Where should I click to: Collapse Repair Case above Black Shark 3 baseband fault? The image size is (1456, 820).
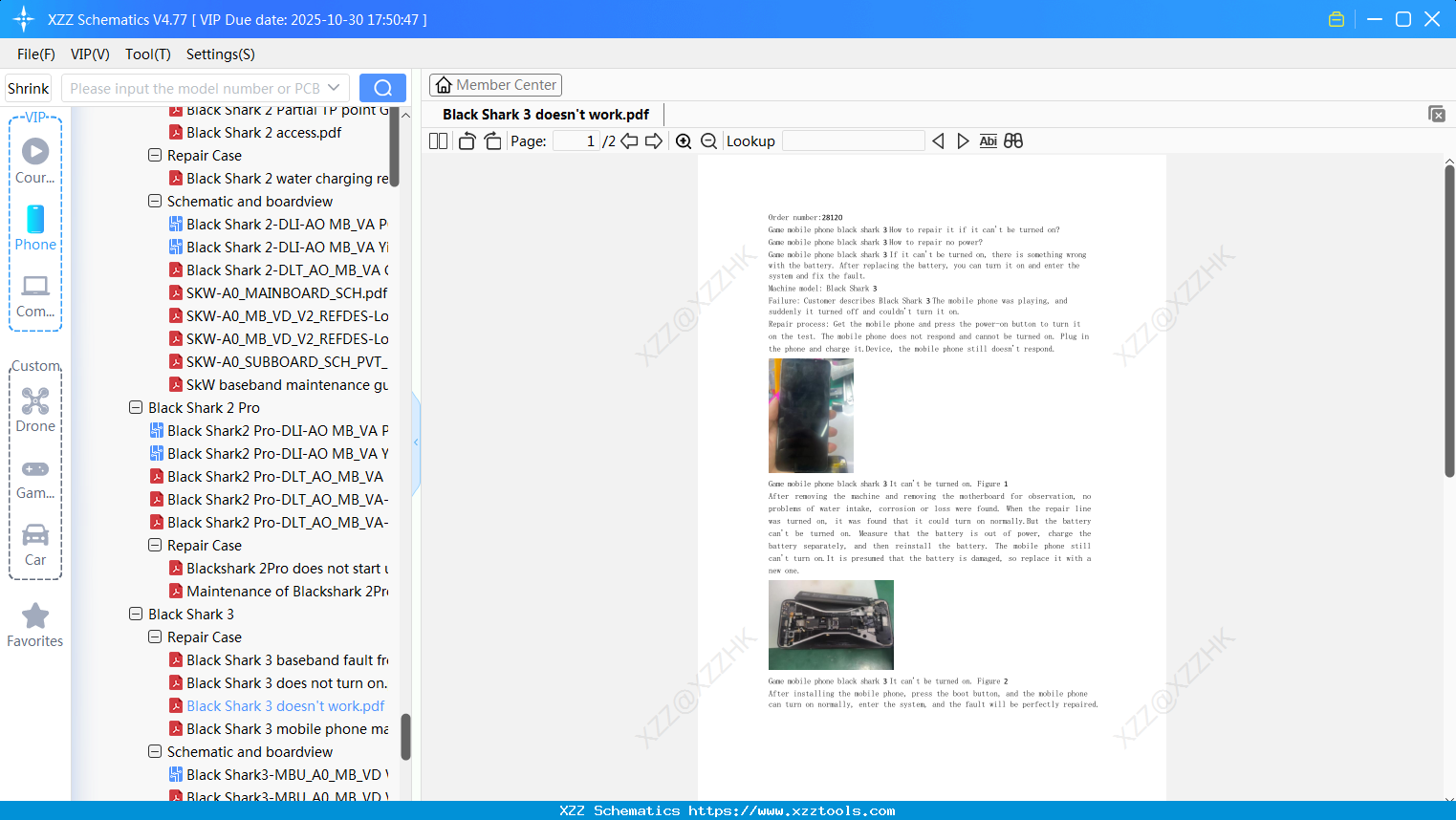tap(155, 637)
